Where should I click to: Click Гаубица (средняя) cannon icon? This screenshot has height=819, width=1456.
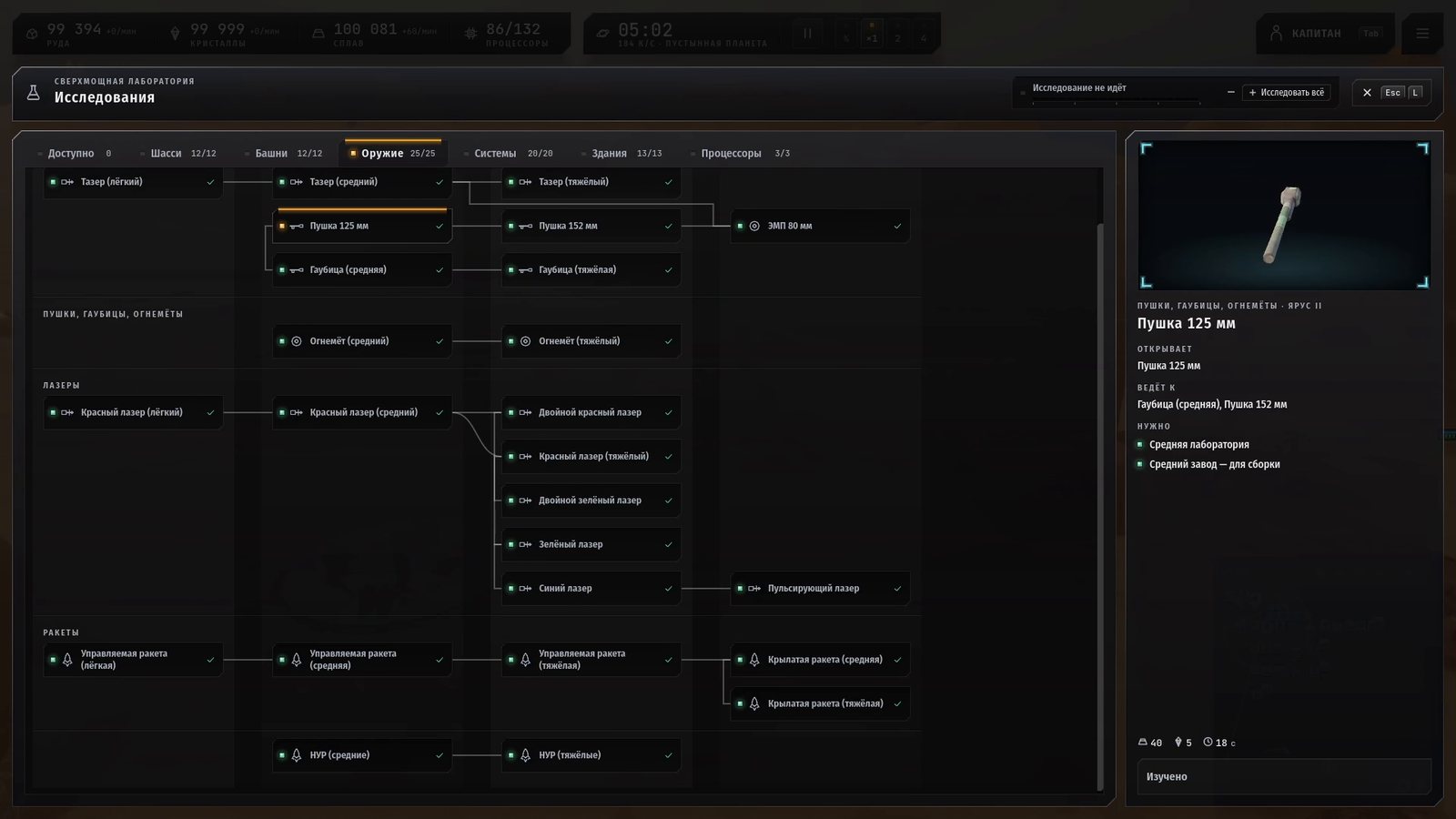[x=296, y=270]
